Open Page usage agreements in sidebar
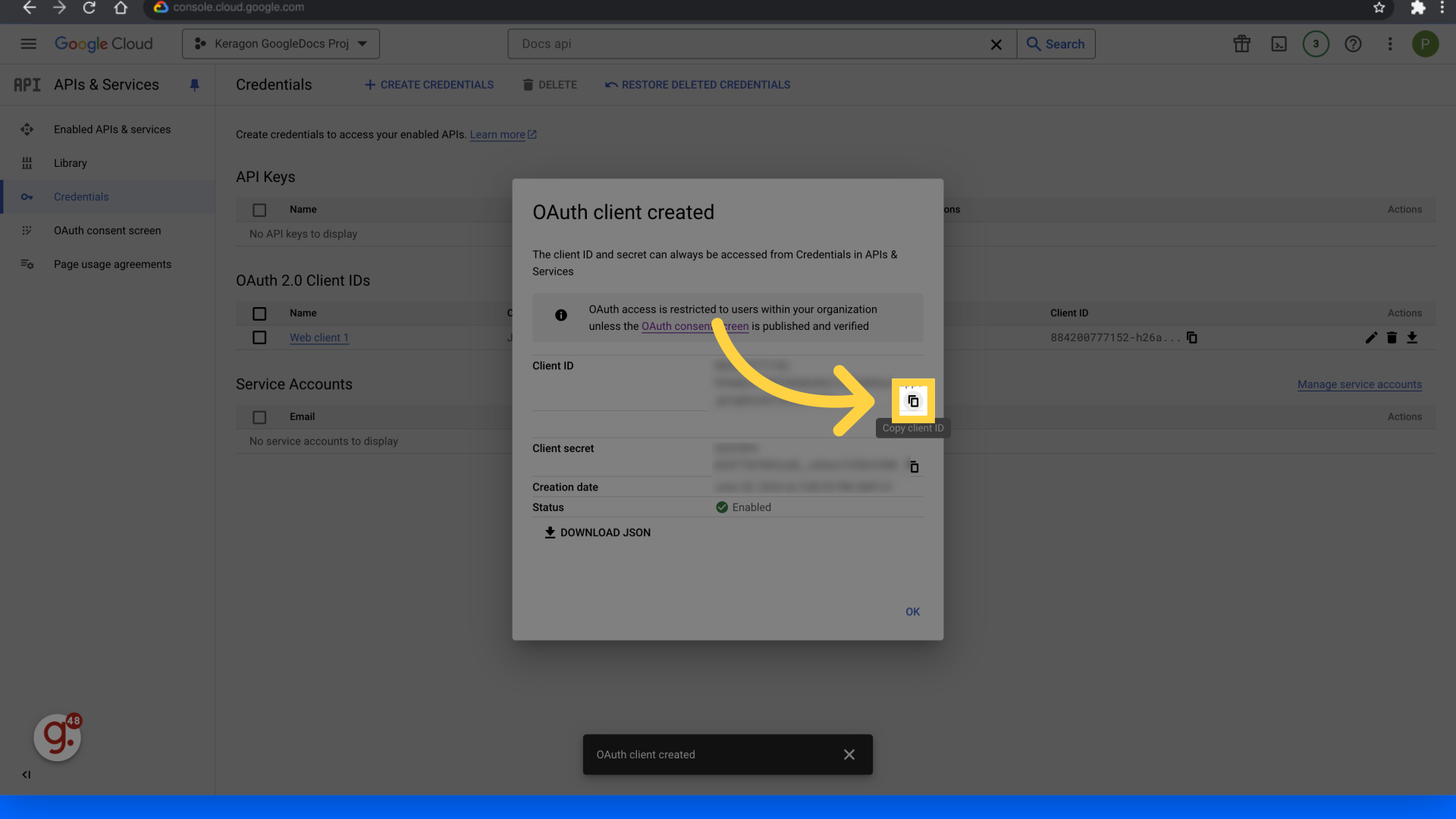Image resolution: width=1456 pixels, height=819 pixels. tap(108, 264)
